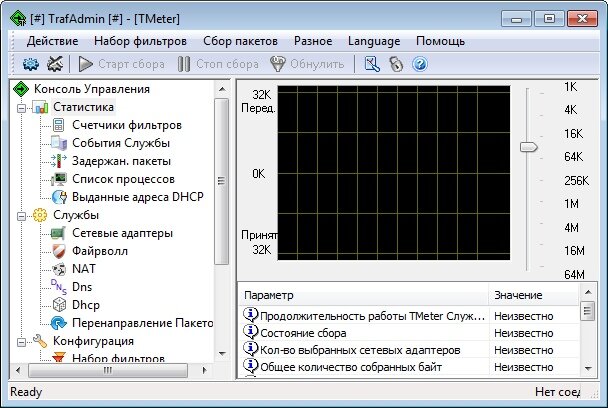
Task: Click the blue gear connect icon in toolbar
Action: pyautogui.click(x=31, y=64)
